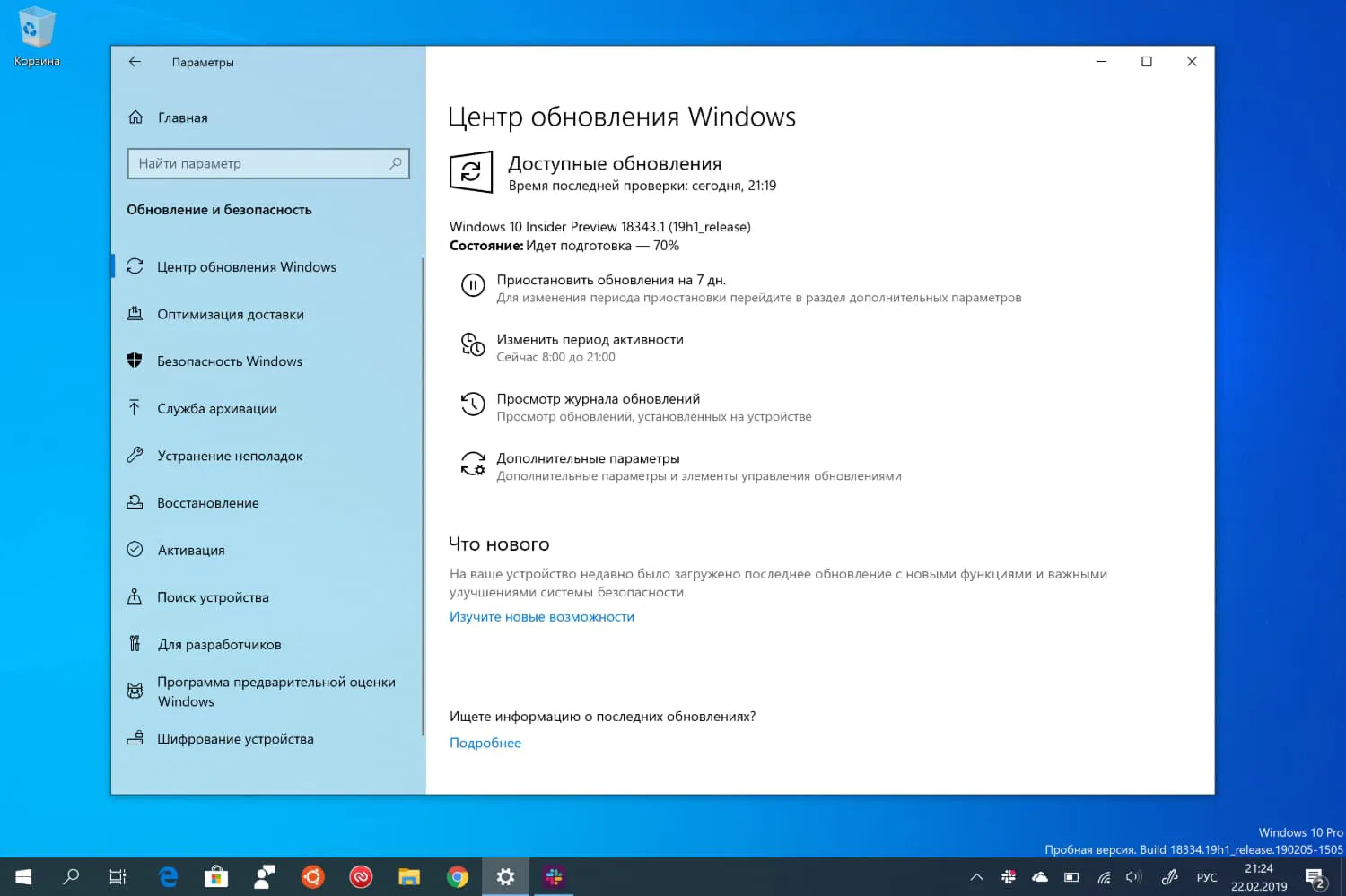Screen dimensions: 1346x896
Task: Open Безопасность Windows via shield icon
Action: [134, 361]
